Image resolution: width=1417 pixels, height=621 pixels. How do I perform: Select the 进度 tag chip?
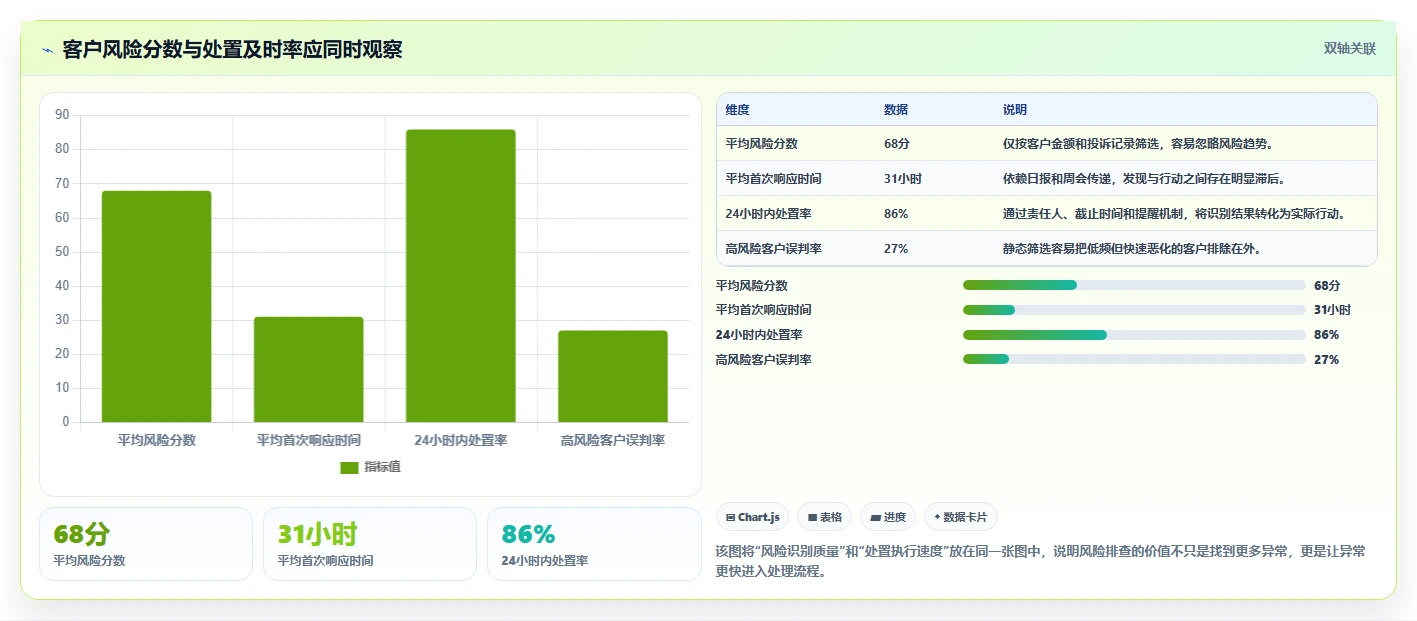(888, 517)
